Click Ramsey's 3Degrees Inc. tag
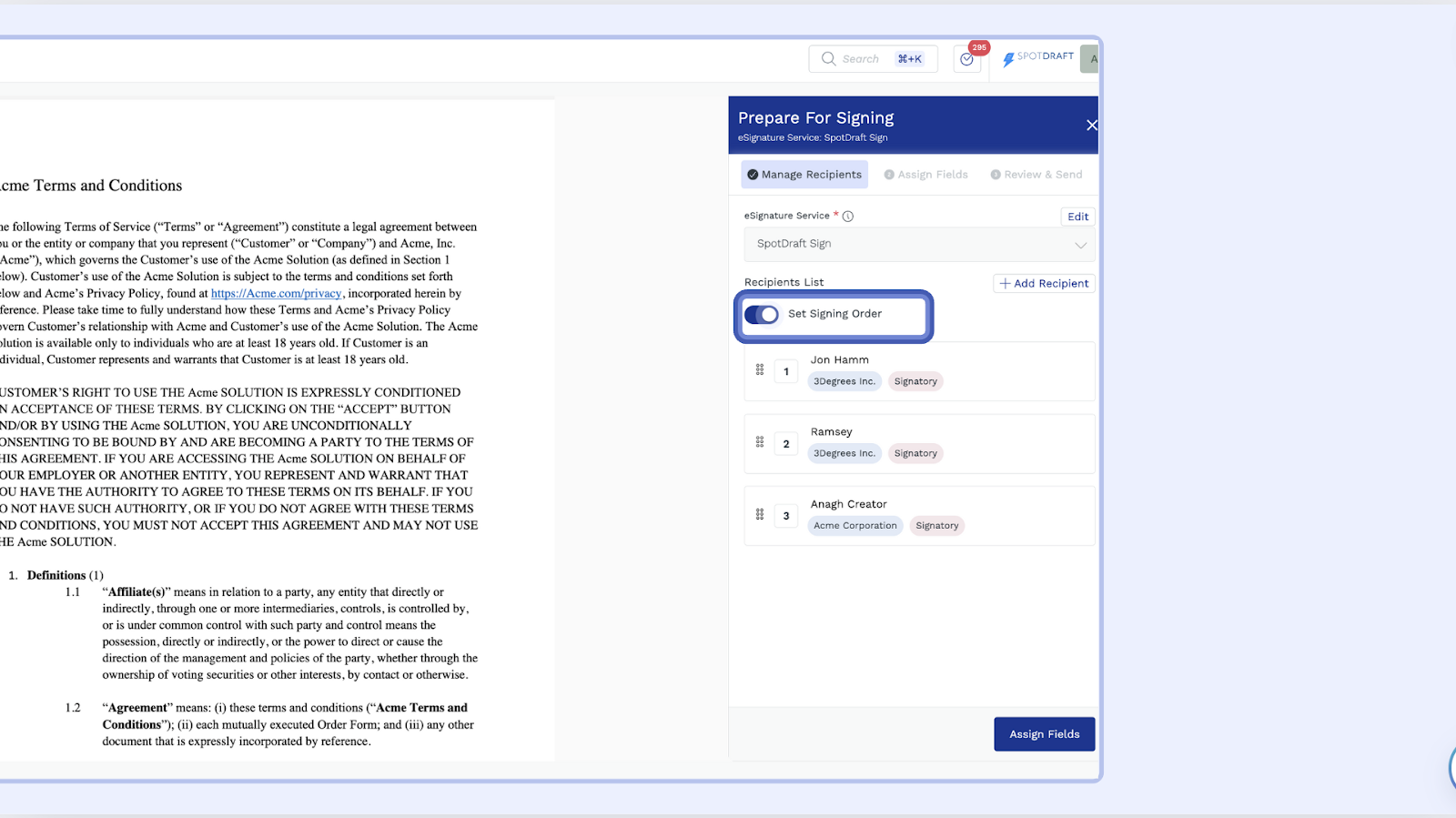The image size is (1456, 818). (844, 454)
